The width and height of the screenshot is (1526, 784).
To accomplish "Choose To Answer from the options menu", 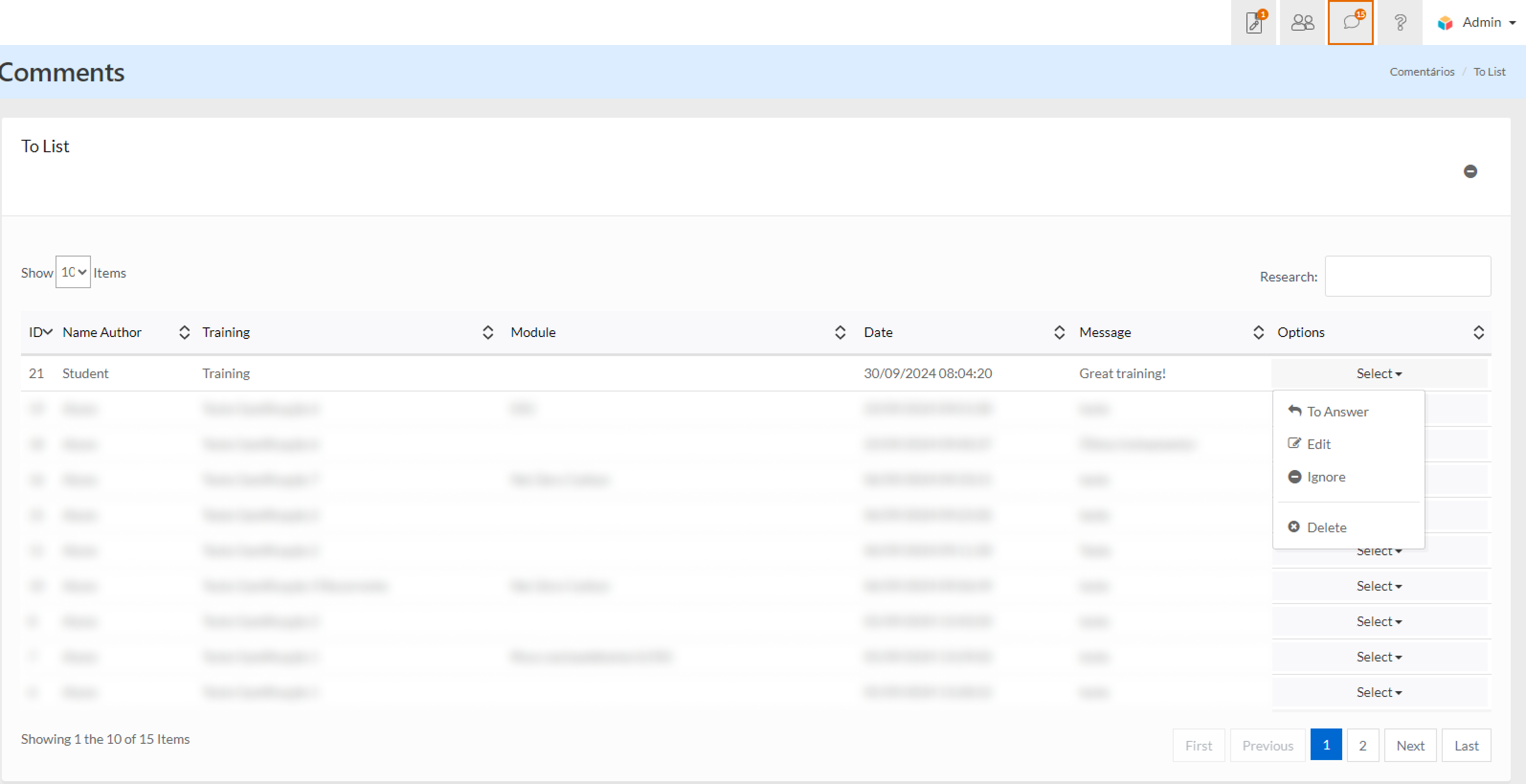I will tap(1337, 412).
